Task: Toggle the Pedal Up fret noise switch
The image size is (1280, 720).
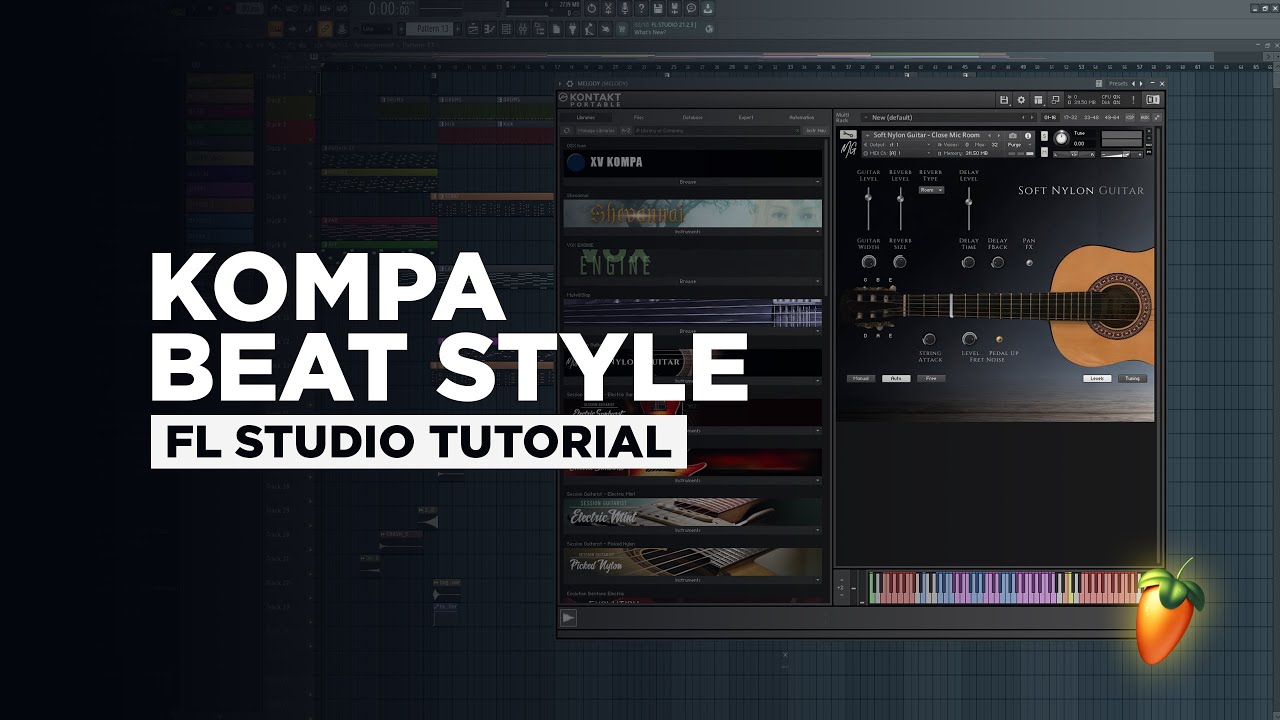Action: point(999,339)
